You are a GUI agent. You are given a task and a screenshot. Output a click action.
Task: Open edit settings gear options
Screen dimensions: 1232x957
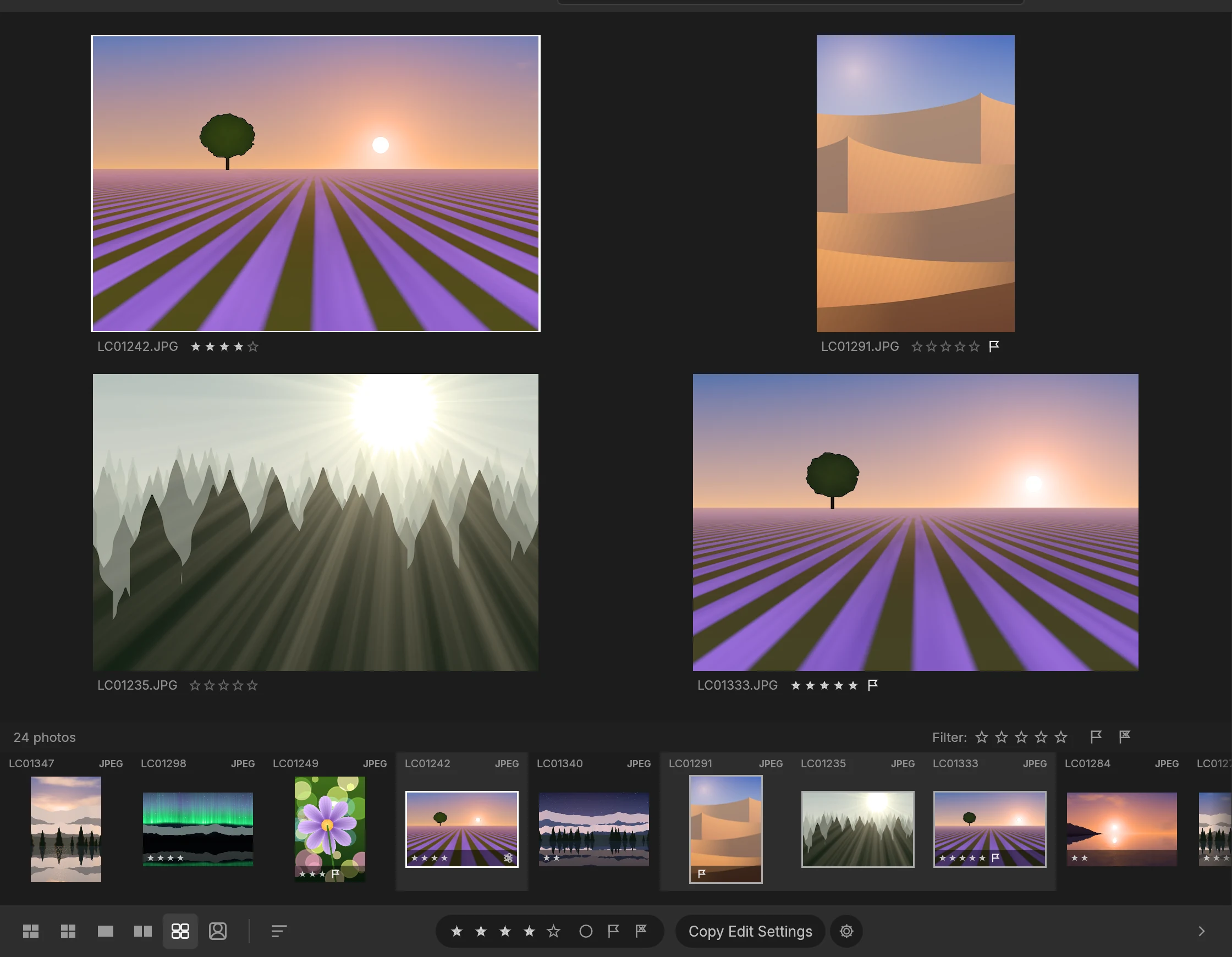tap(846, 931)
